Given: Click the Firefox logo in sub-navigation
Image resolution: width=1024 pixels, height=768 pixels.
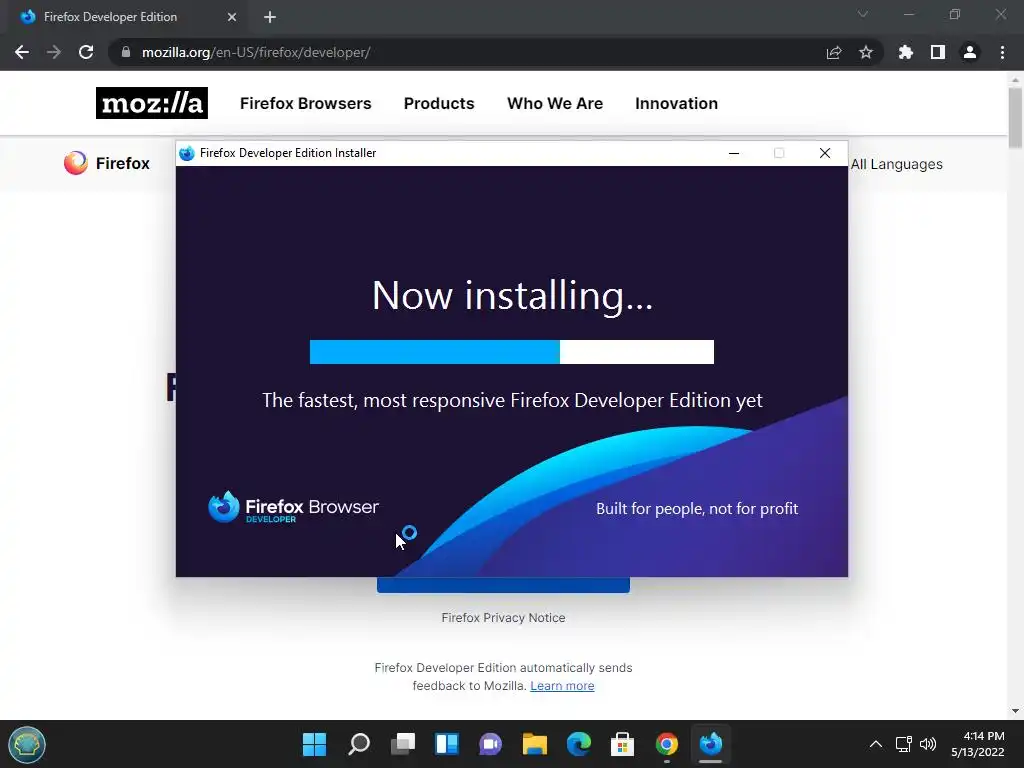Looking at the screenshot, I should point(107,163).
